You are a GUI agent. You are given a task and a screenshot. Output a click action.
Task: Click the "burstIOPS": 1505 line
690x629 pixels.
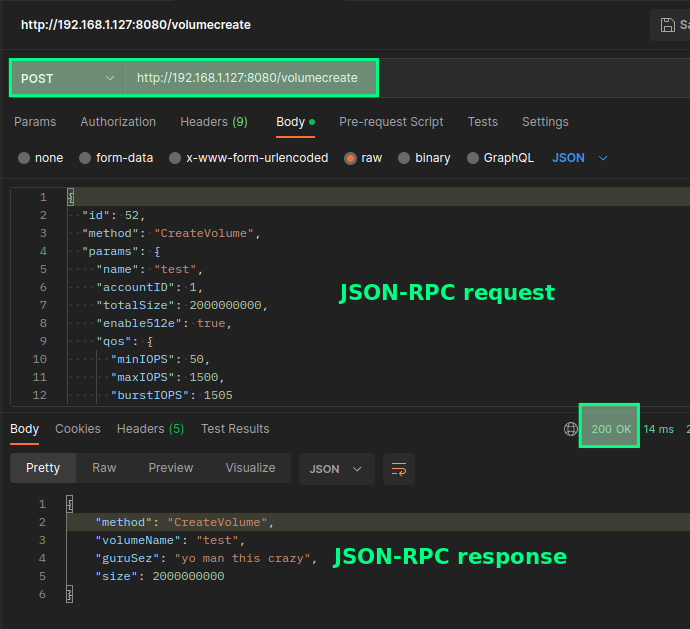point(172,395)
